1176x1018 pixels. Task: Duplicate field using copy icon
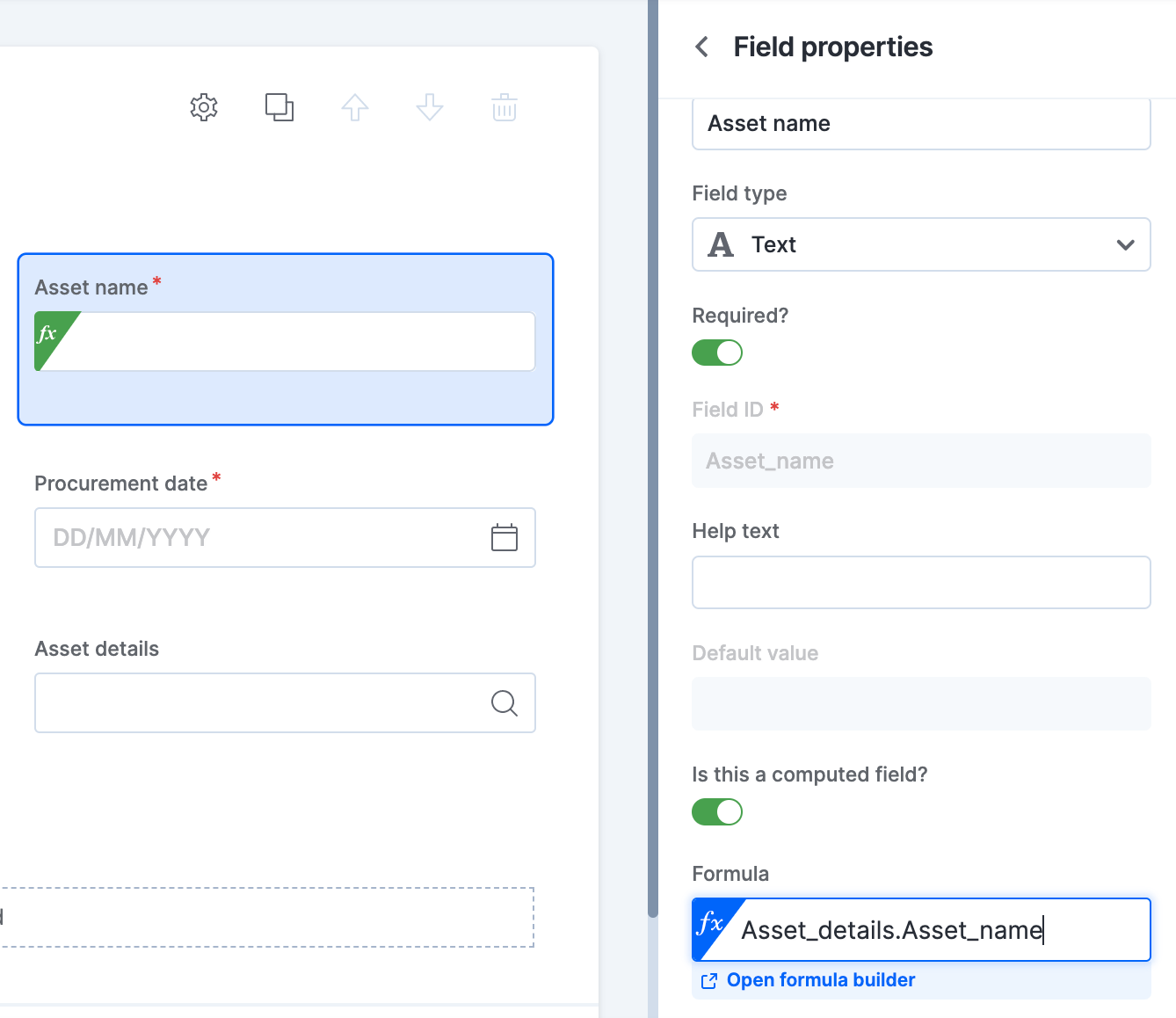pyautogui.click(x=279, y=107)
